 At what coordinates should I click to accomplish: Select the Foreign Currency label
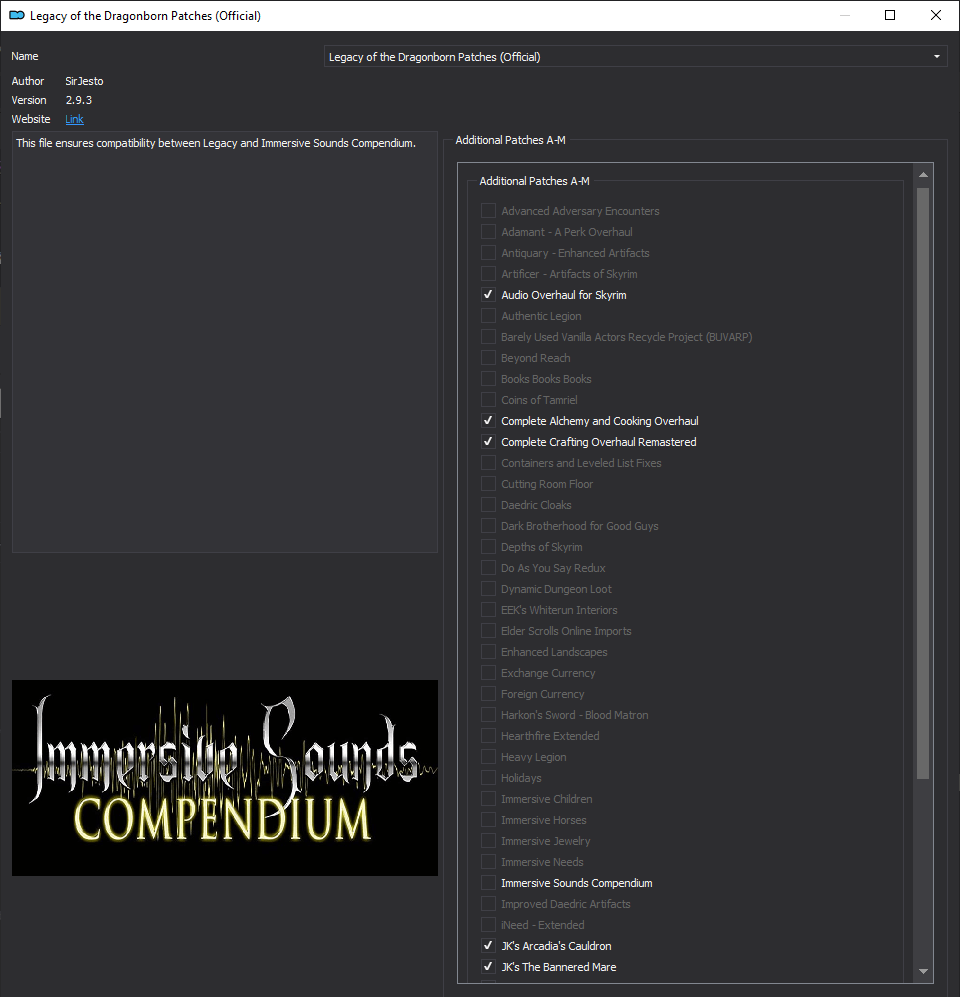point(542,694)
